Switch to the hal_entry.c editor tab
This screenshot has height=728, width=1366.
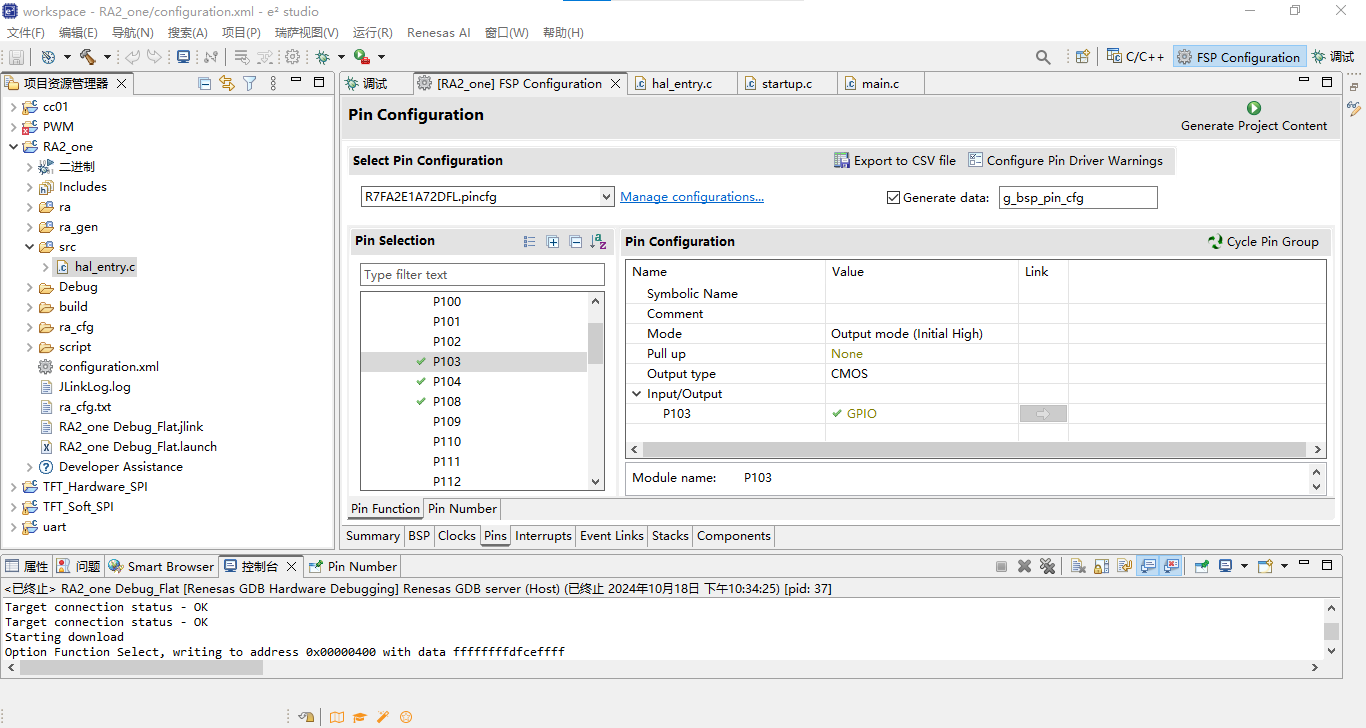[x=682, y=84]
